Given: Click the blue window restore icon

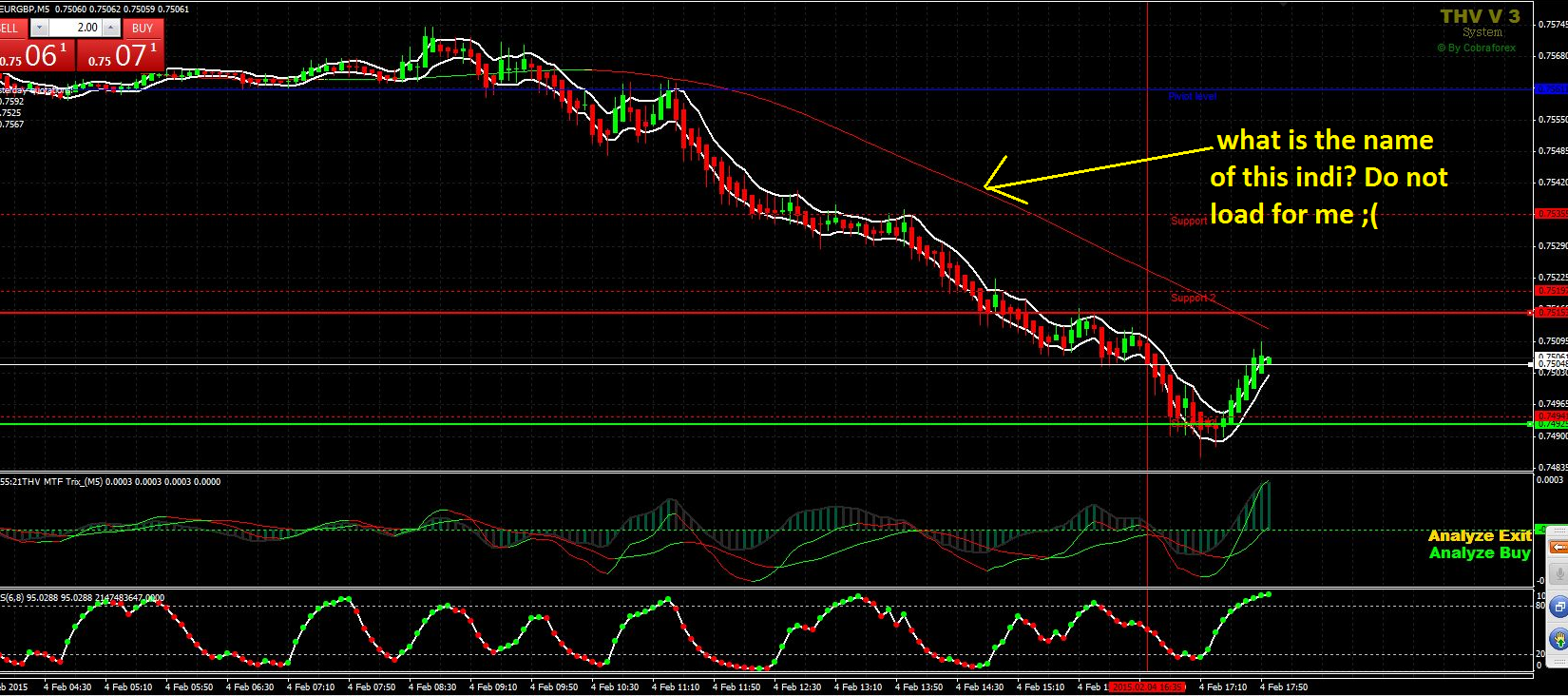Looking at the screenshot, I should [x=1559, y=607].
